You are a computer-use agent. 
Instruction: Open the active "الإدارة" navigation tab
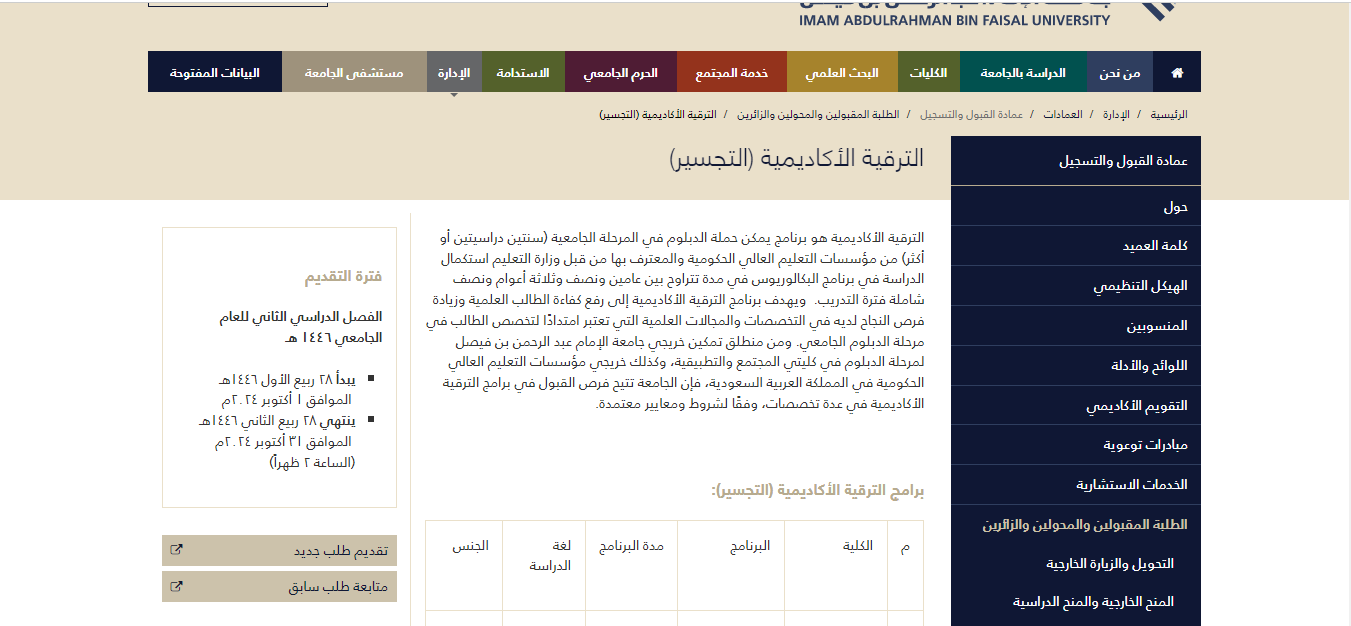(454, 72)
